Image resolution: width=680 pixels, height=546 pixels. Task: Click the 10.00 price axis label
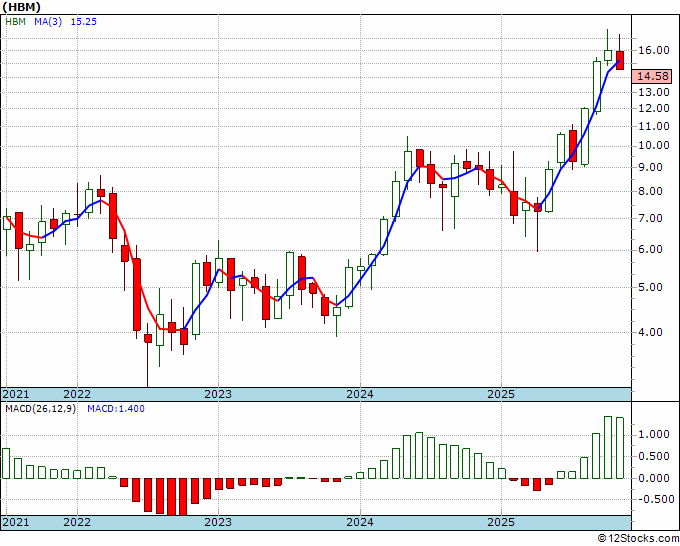(654, 145)
